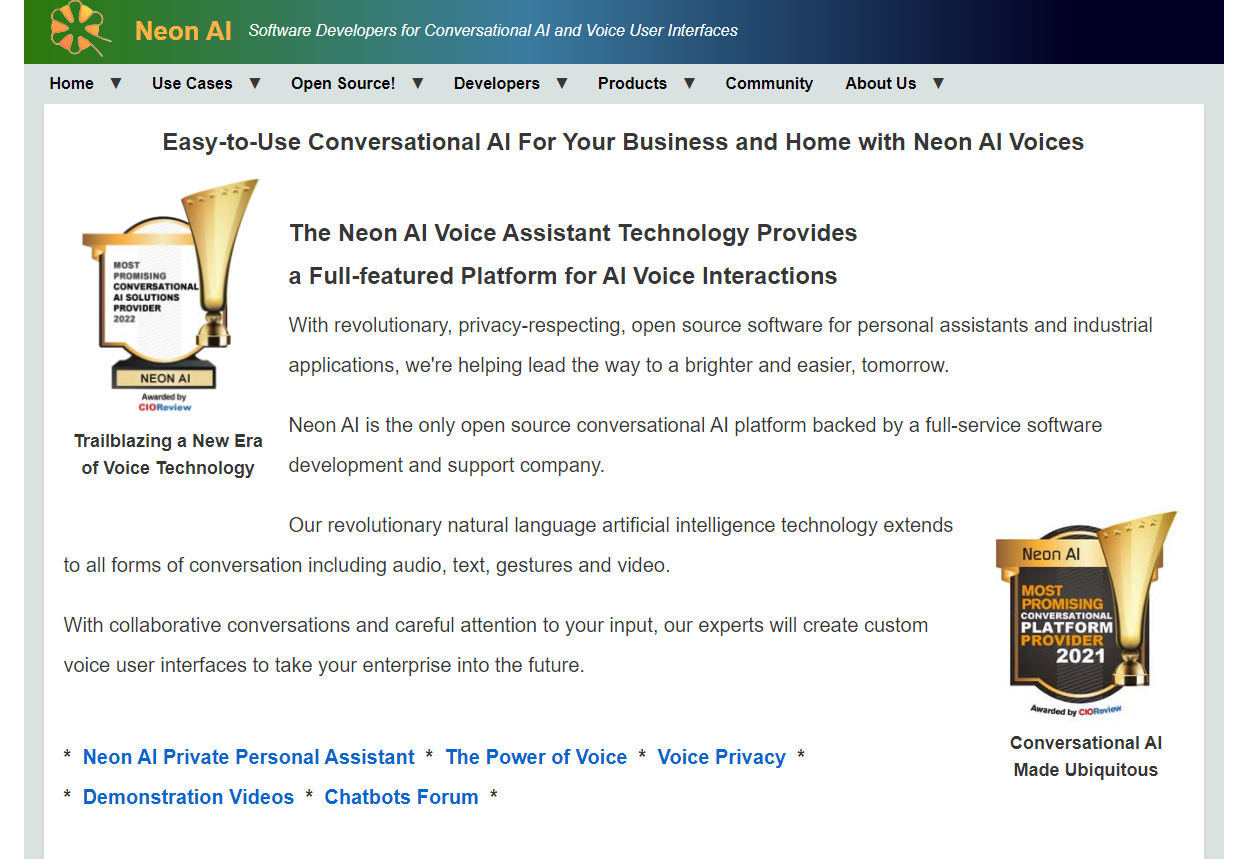Click the 2021 Platform Provider award image

pyautogui.click(x=1086, y=614)
